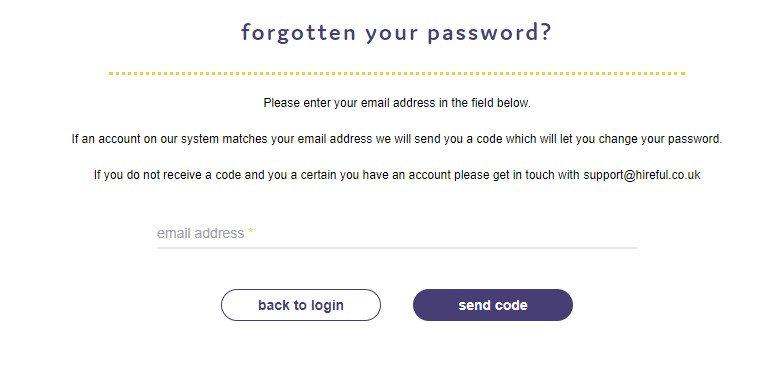Go back to login

click(301, 305)
